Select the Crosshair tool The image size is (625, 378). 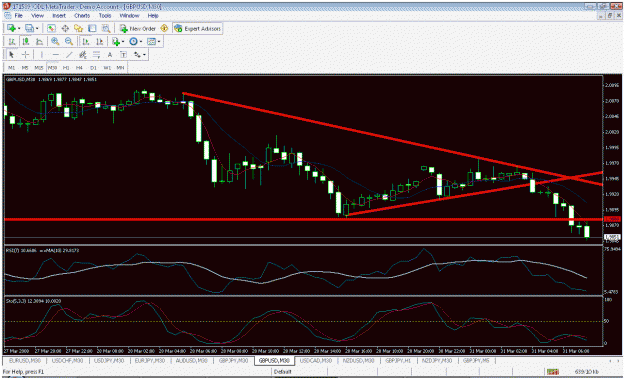click(26, 55)
